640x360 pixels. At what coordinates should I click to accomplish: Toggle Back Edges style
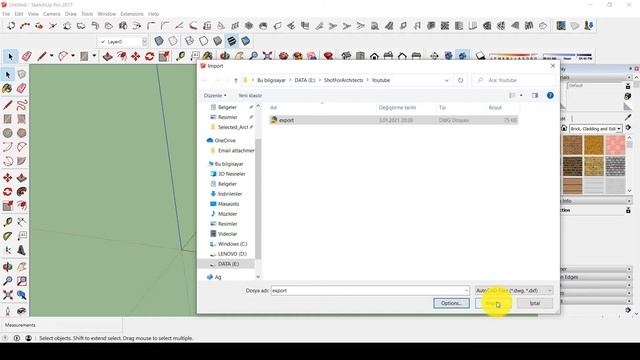tap(173, 41)
